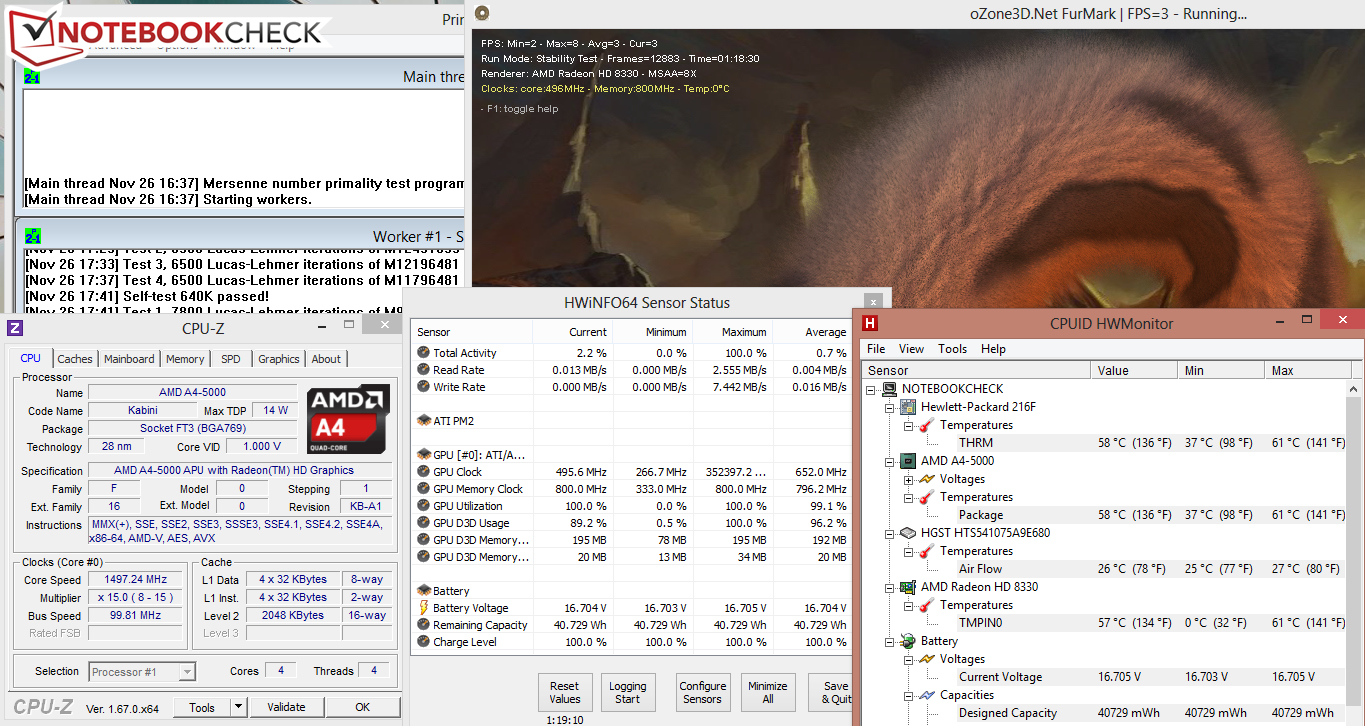Click the Battery device icon in HWMonitor
The height and width of the screenshot is (726, 1365).
908,641
